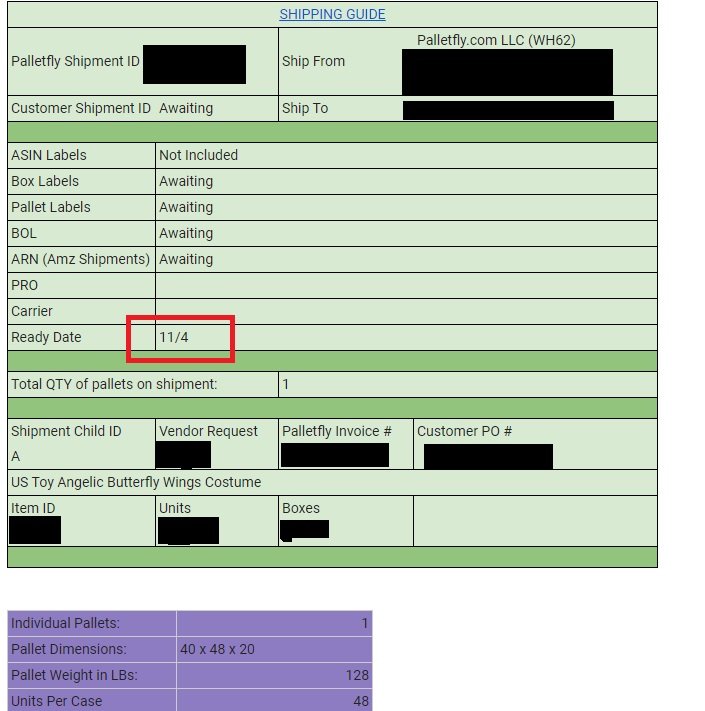This screenshot has height=711, width=705.
Task: Open the SHIPPING GUIDE link
Action: (x=332, y=14)
